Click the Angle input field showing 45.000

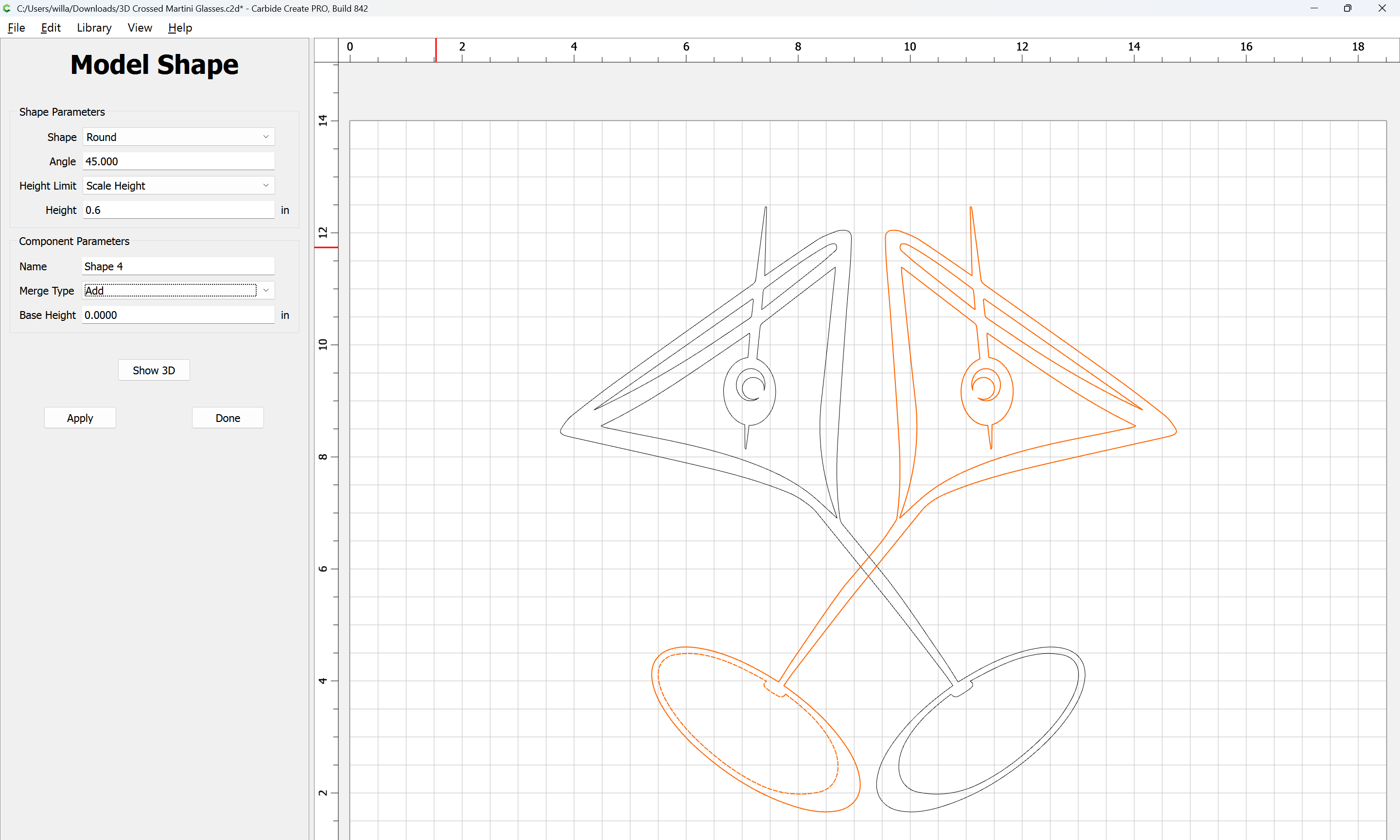(x=178, y=161)
